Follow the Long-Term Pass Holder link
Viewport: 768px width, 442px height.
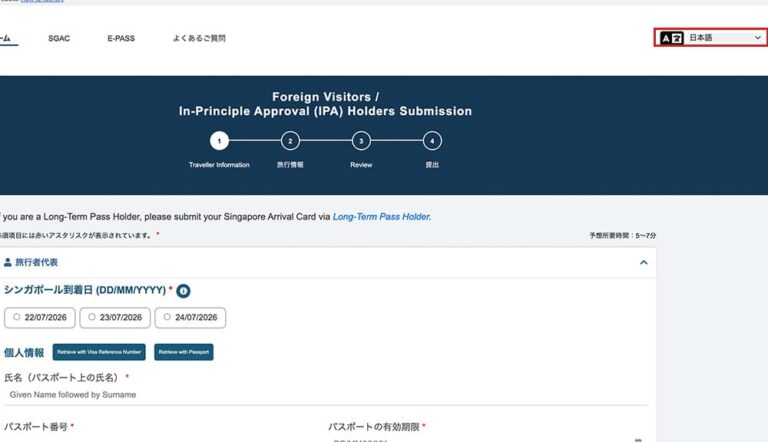[x=382, y=217]
